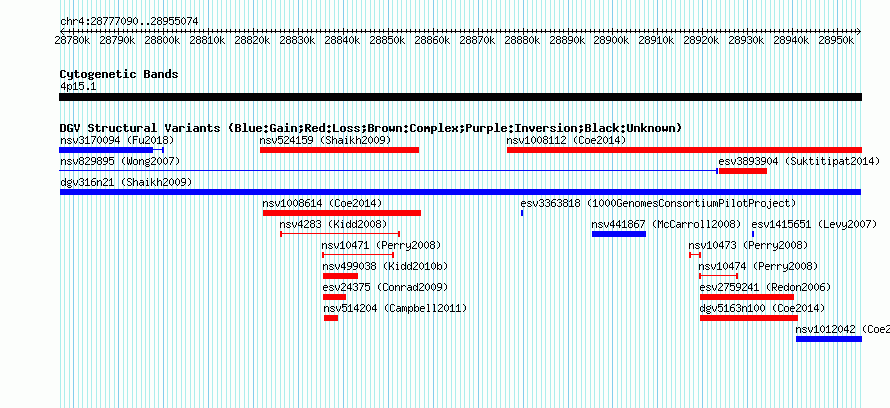Open nsv1008112 (Coe2014) label link
This screenshot has width=890, height=408.
point(566,140)
